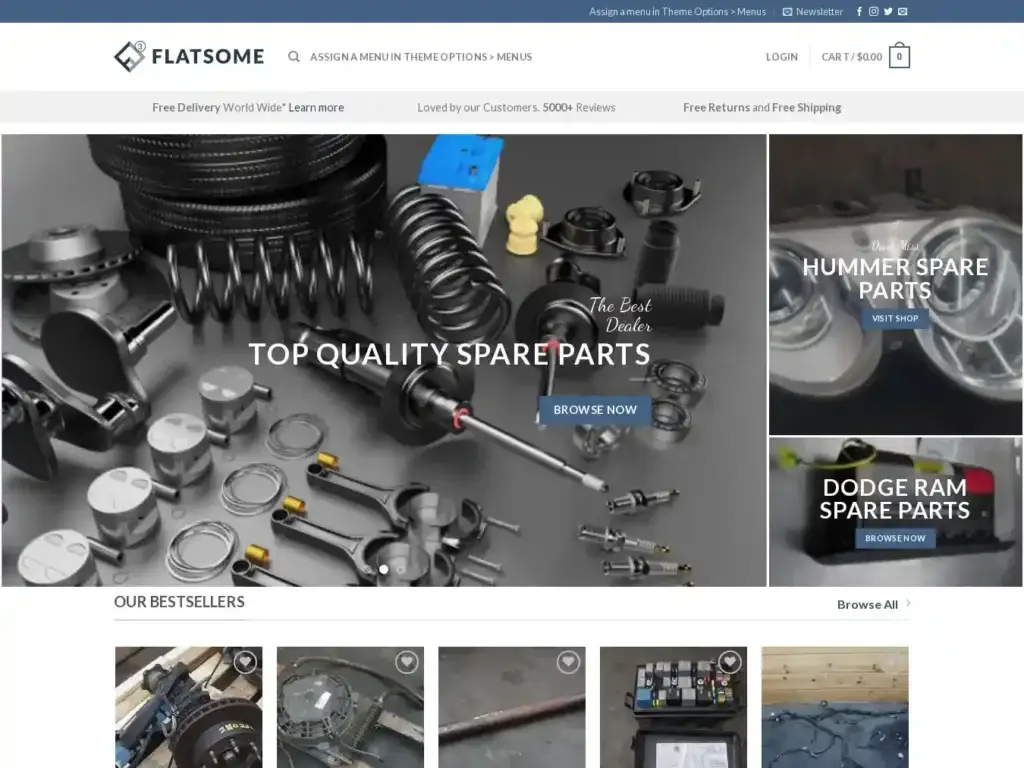This screenshot has height=768, width=1024.
Task: Open the Twitter icon in top bar
Action: coord(888,11)
